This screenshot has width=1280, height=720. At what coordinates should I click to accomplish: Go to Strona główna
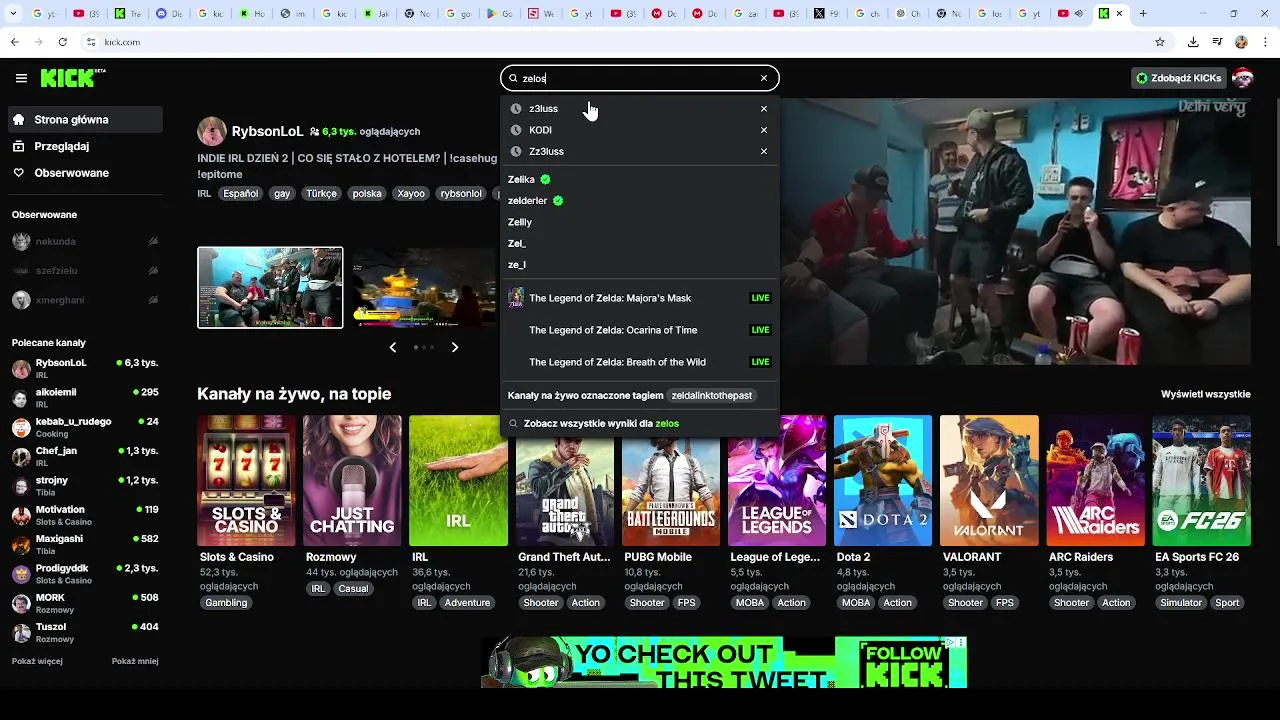[x=85, y=120]
